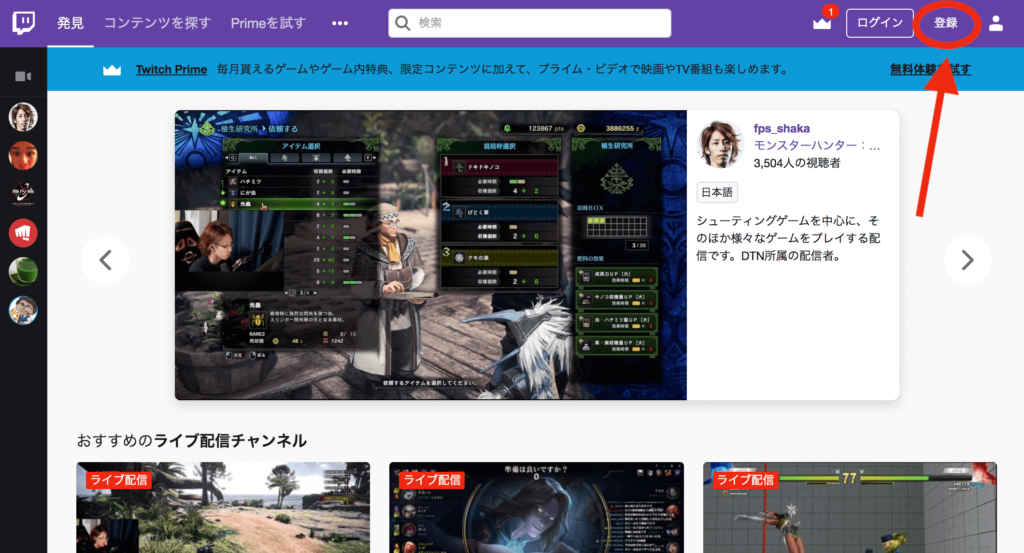
Task: Click the crown icon in Prime banner
Action: 112,69
